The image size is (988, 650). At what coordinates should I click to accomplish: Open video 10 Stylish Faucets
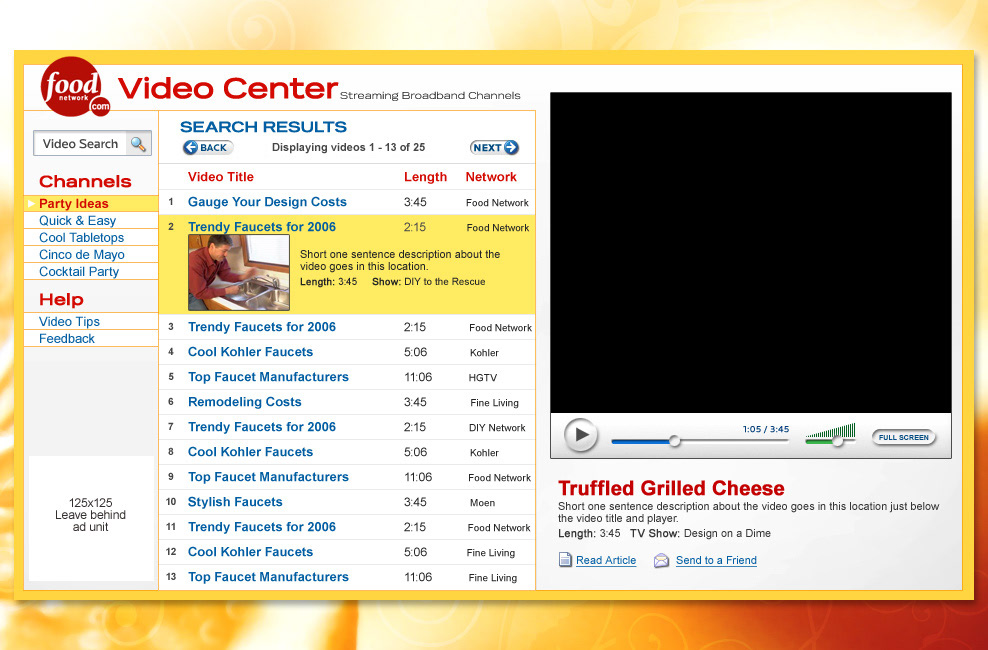(235, 502)
